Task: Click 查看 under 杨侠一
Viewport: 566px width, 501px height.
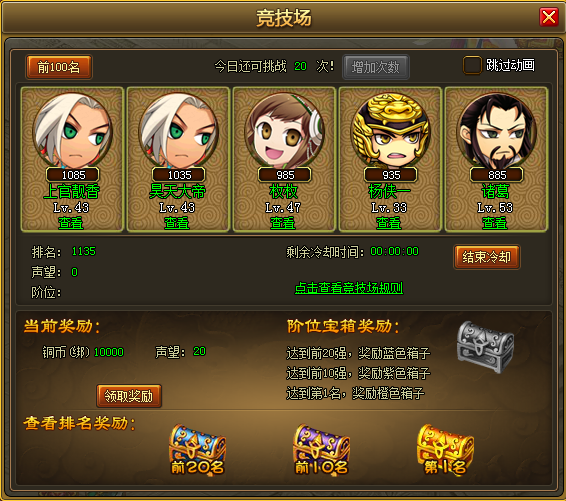Action: tap(389, 223)
